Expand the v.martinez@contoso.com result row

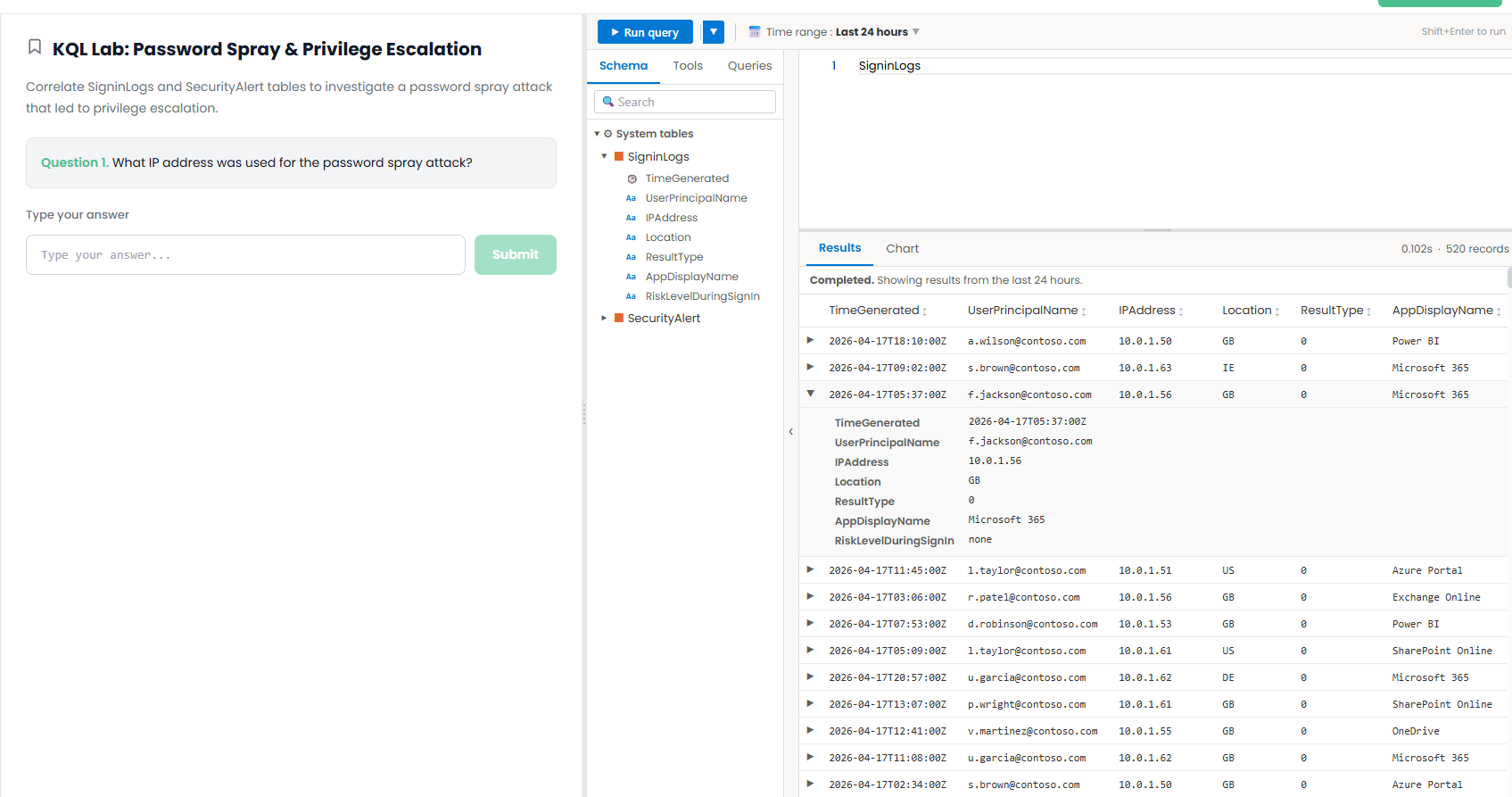point(810,730)
